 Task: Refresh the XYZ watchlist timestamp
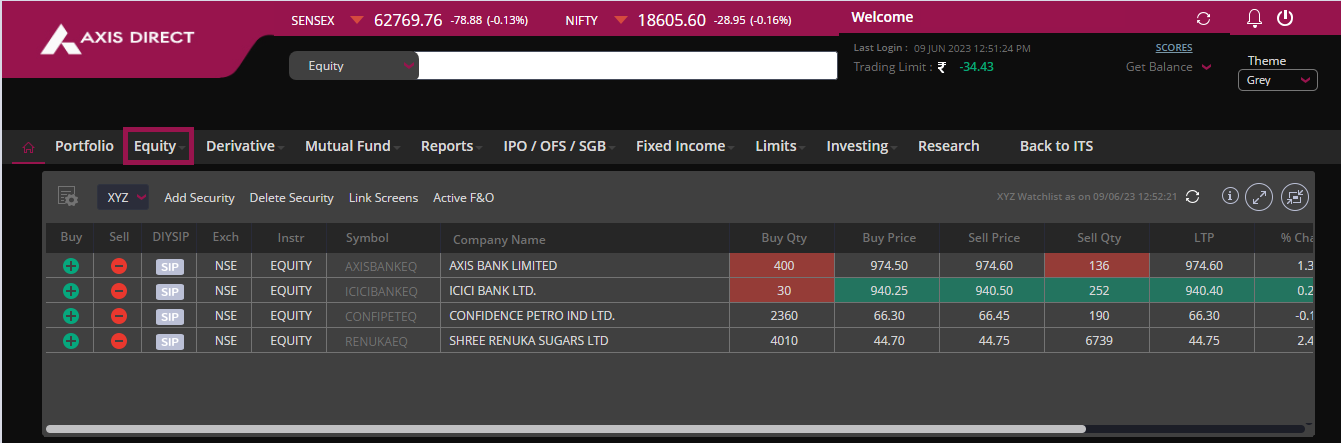click(1192, 197)
